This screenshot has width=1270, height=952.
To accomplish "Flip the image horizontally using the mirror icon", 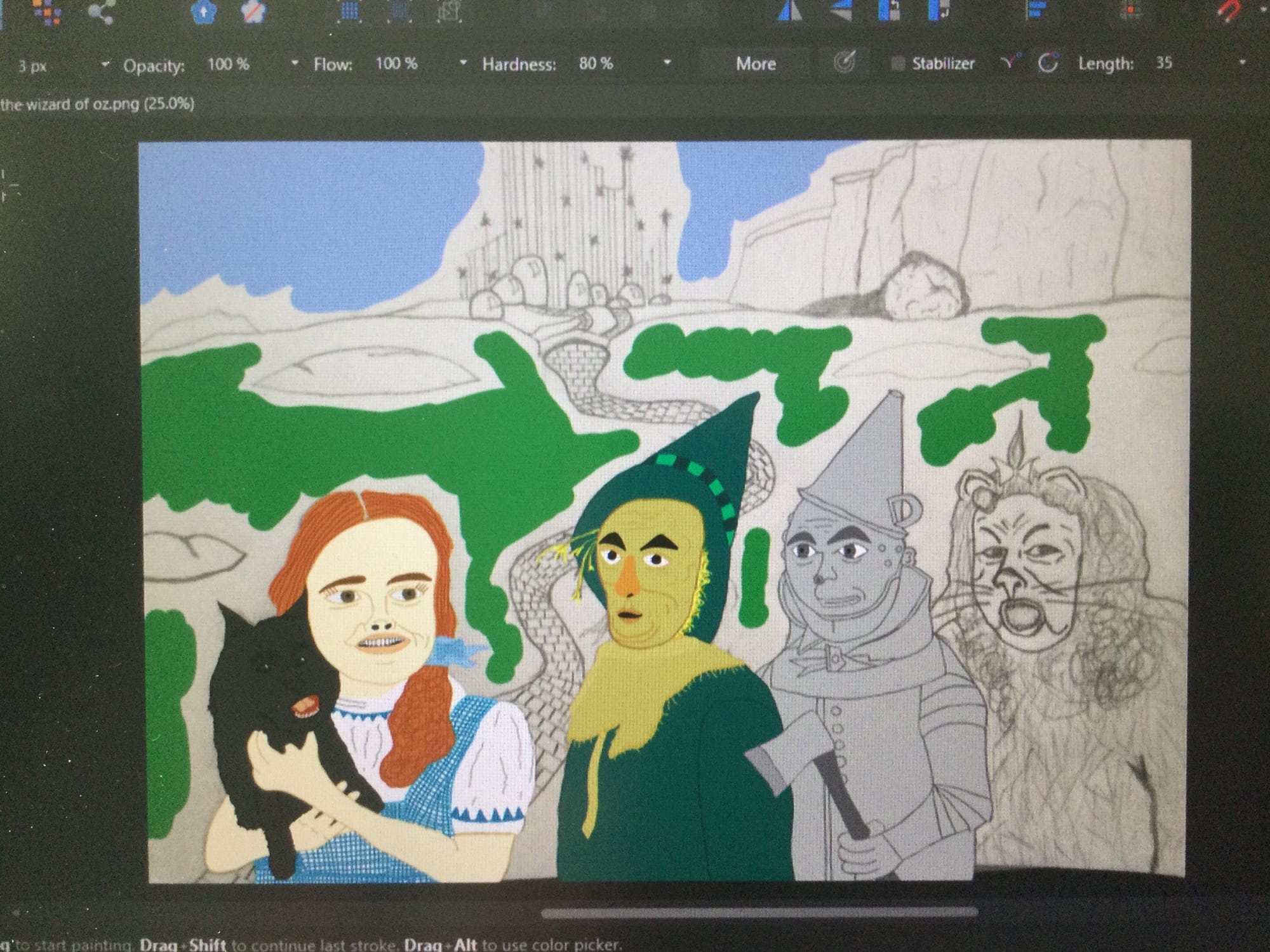I will (791, 11).
